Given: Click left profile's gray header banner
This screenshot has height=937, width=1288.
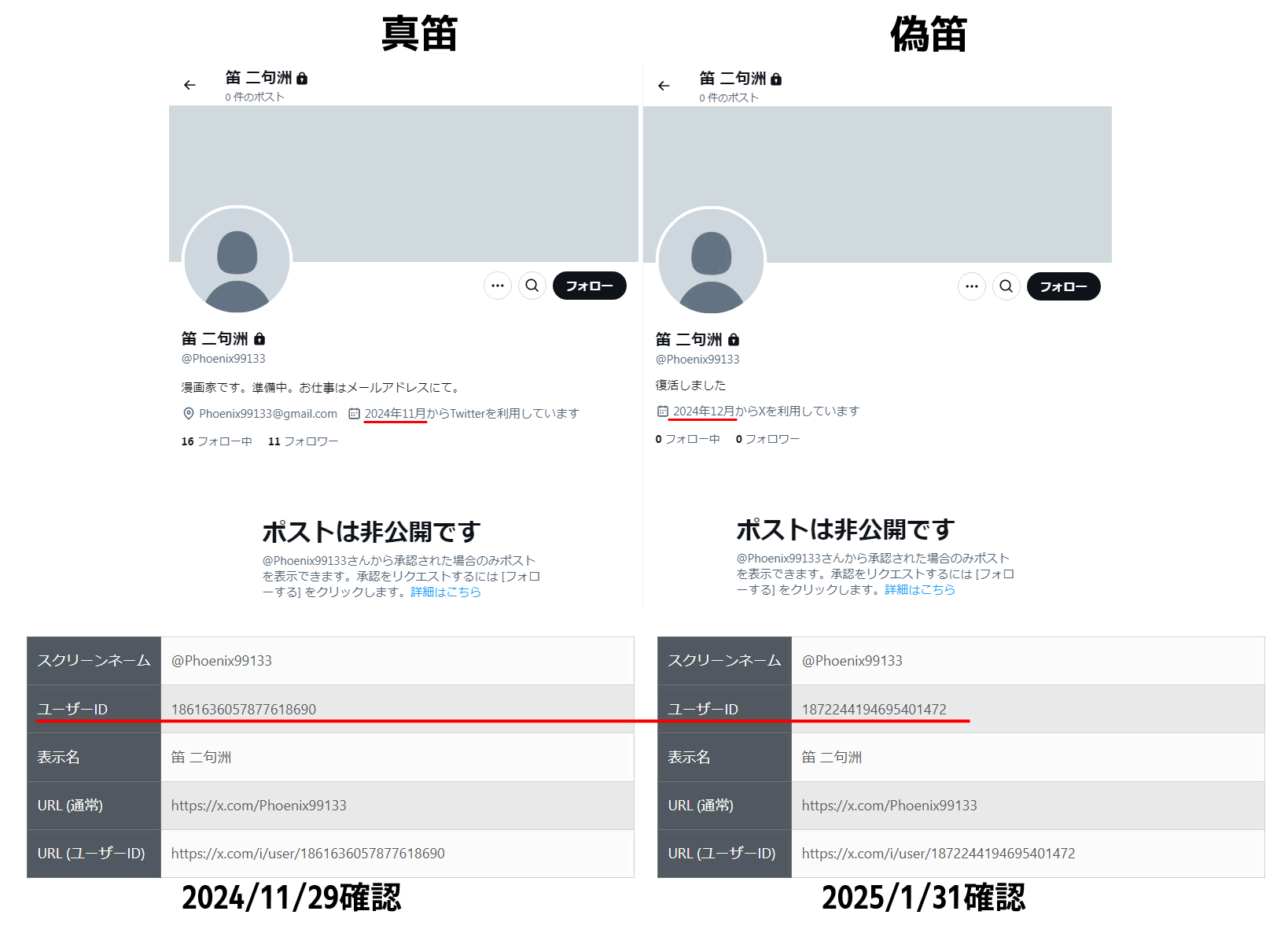Looking at the screenshot, I should (403, 183).
